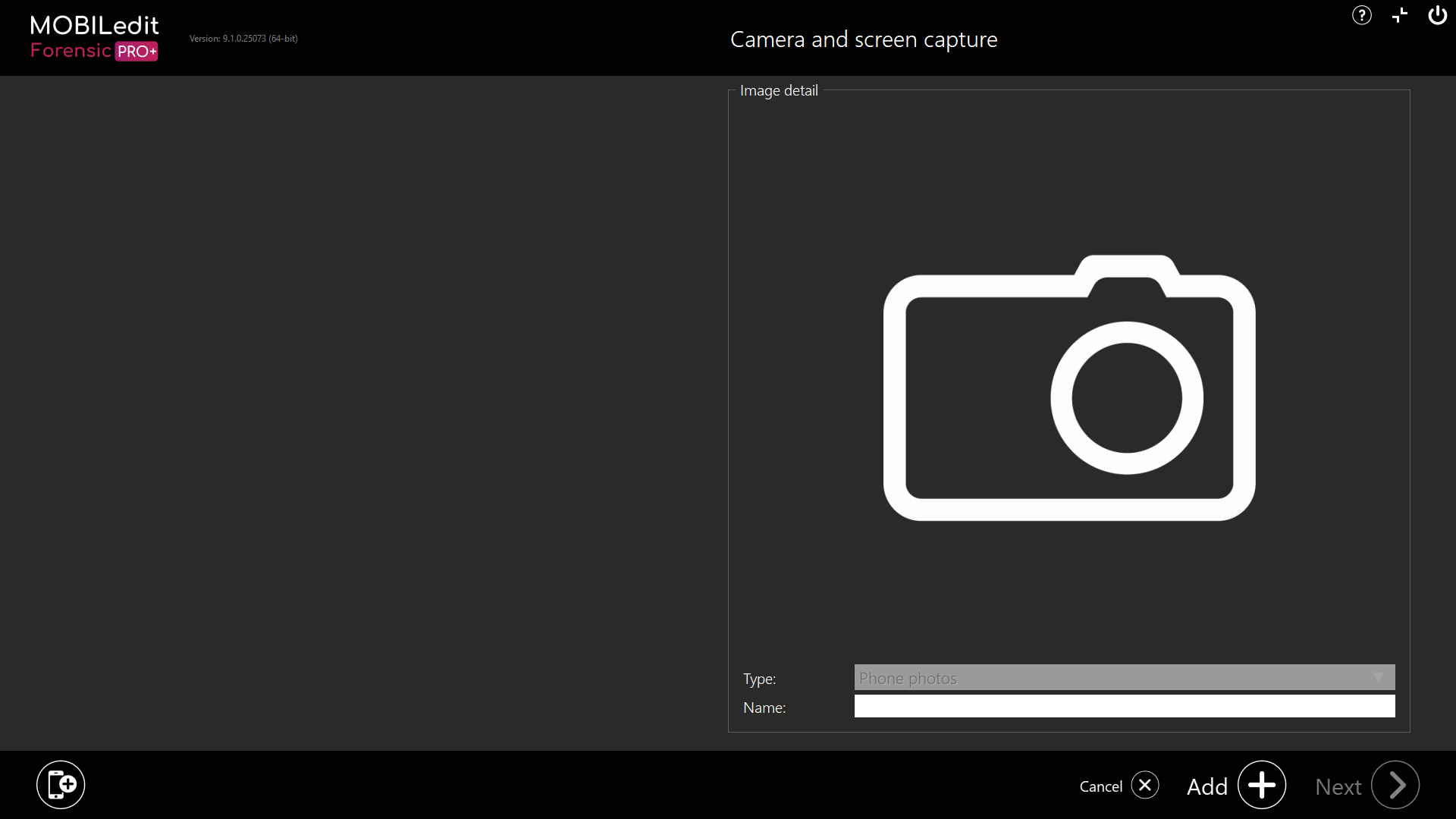Image resolution: width=1456 pixels, height=819 pixels.
Task: Open the Type dropdown showing Phone photos
Action: [x=1115, y=678]
